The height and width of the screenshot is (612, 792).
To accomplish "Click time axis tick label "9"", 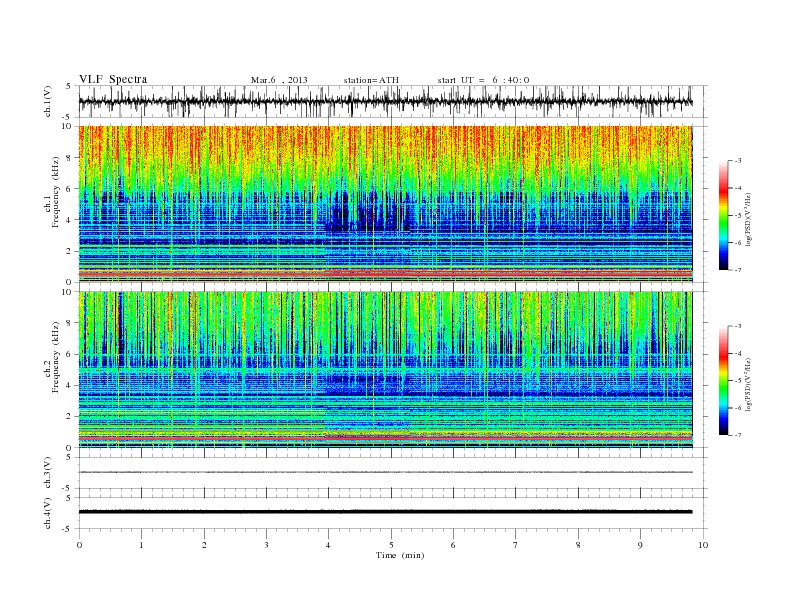I will (x=640, y=545).
